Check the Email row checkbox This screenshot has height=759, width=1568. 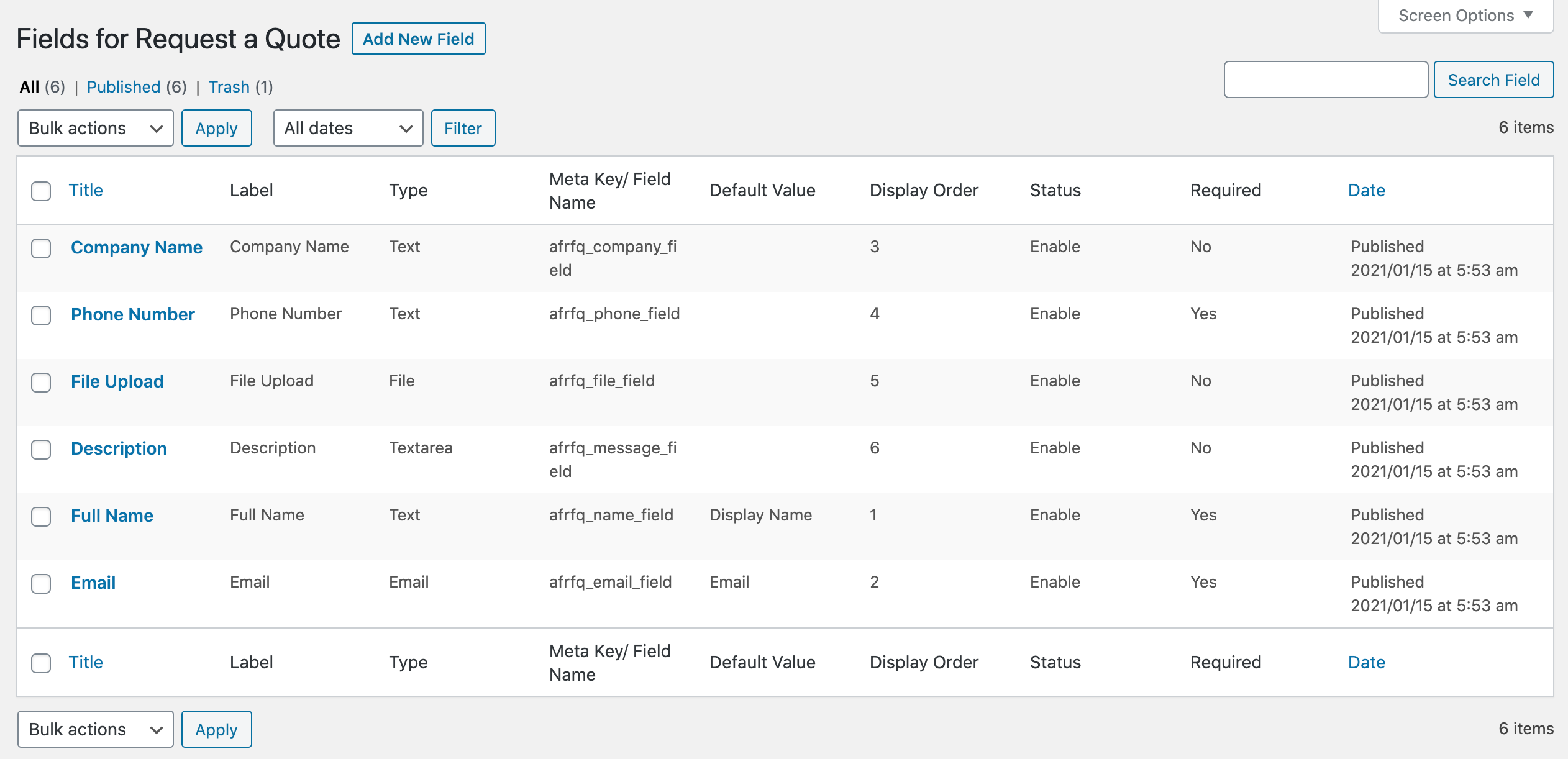coord(41,583)
